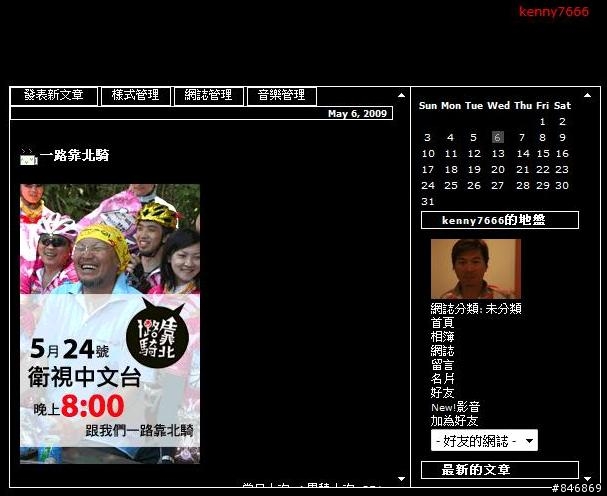Select day 31 in the calendar
This screenshot has height=496, width=607.
(428, 201)
